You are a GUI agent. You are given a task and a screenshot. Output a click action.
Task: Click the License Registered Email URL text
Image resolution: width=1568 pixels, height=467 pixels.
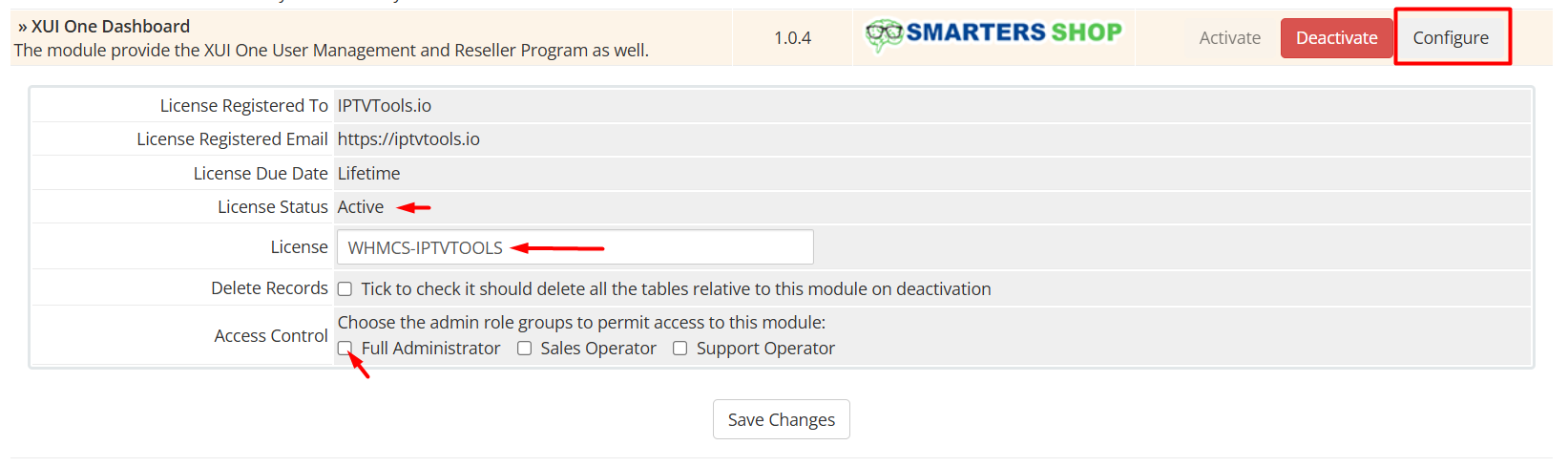pos(408,139)
